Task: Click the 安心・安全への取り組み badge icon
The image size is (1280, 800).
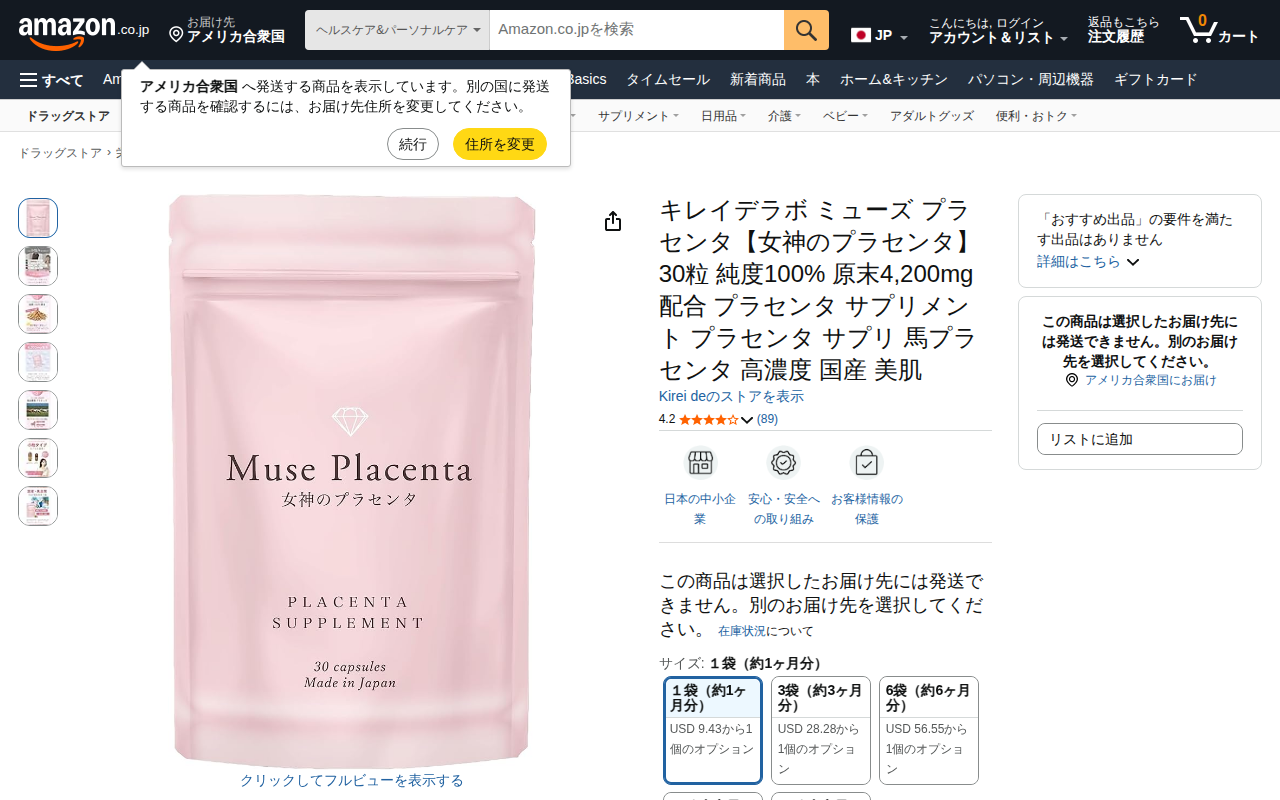Action: (x=783, y=463)
